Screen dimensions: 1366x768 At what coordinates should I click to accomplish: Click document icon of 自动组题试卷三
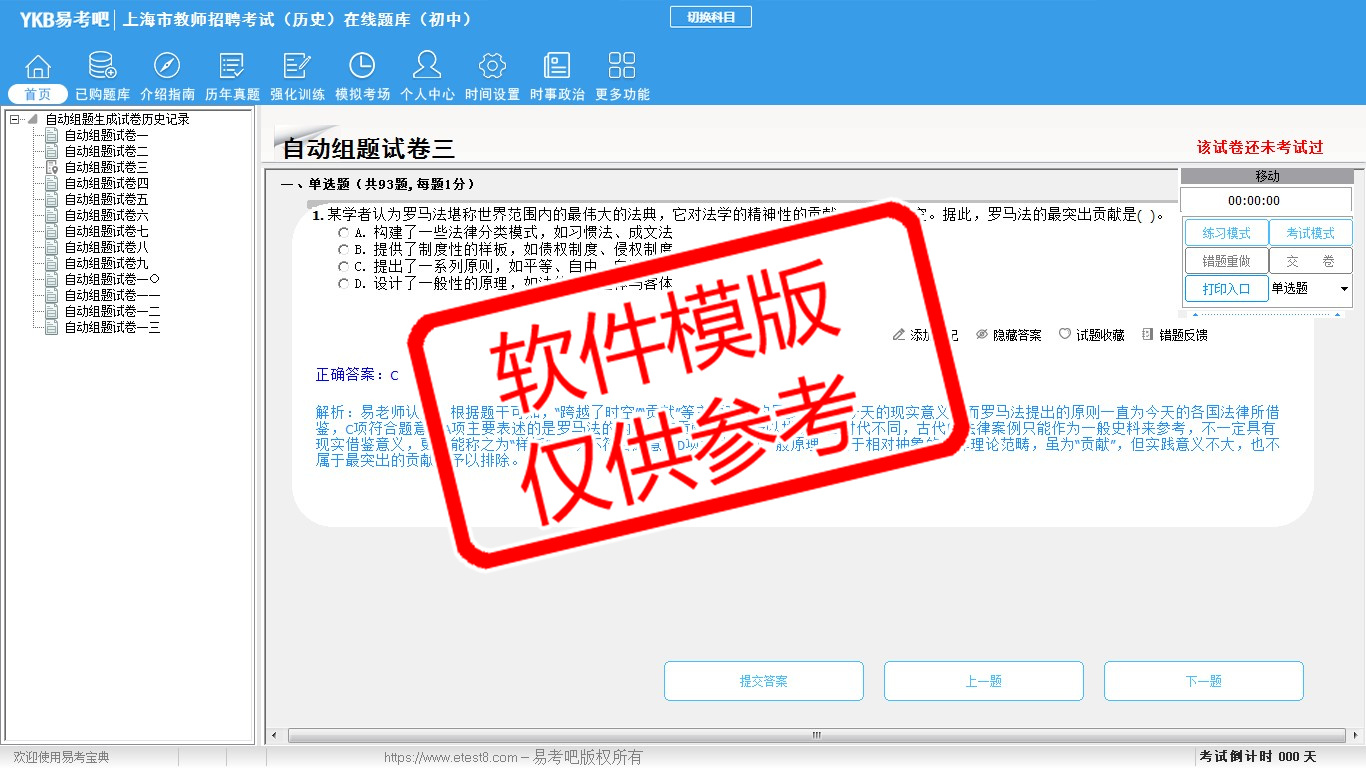52,167
